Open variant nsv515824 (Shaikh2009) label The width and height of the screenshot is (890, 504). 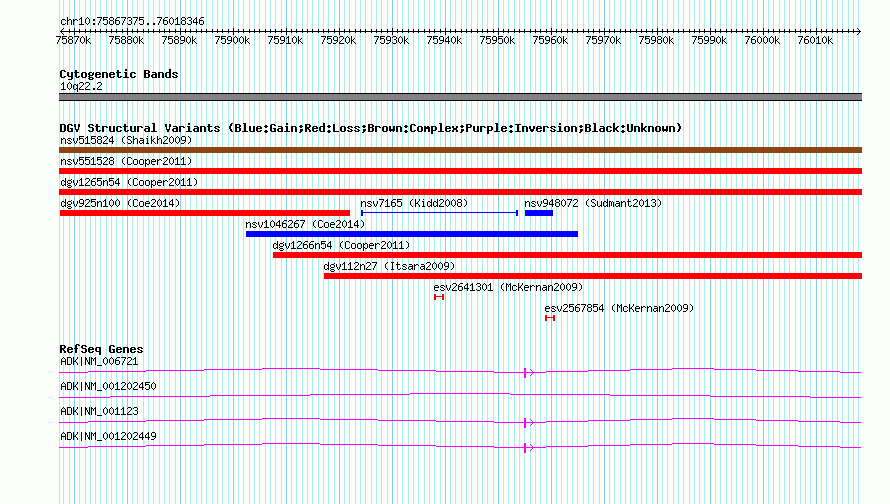click(126, 140)
